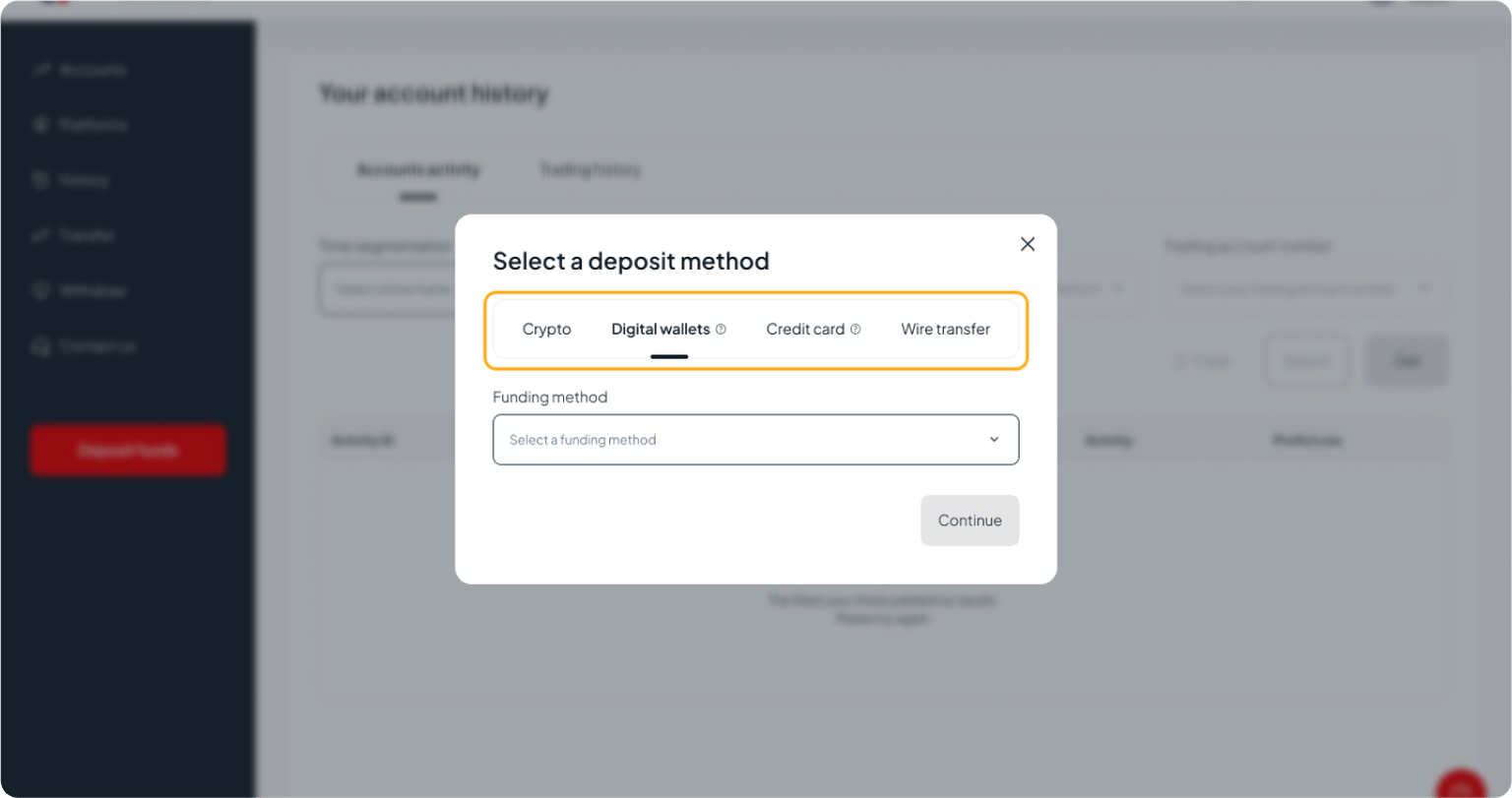Click the red Deposit funds button
Screen dimensions: 1512x798
[128, 450]
